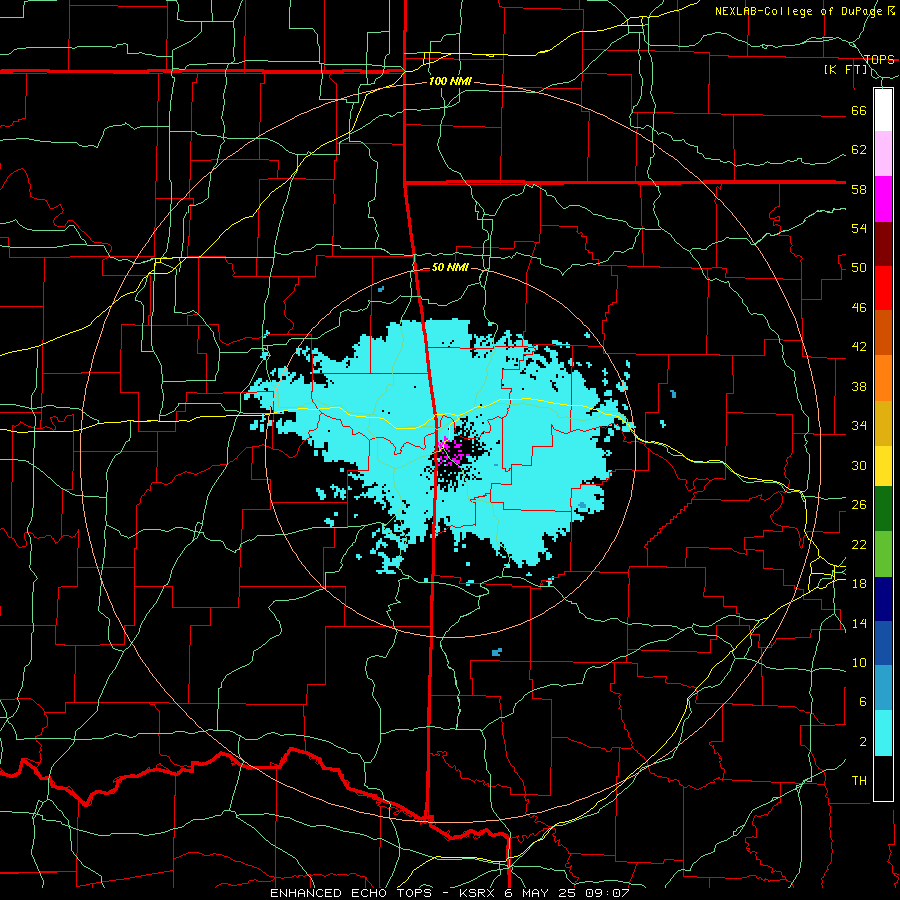The width and height of the screenshot is (900, 900).
Task: Click the navy blue legend swatch
Action: pyautogui.click(x=883, y=599)
